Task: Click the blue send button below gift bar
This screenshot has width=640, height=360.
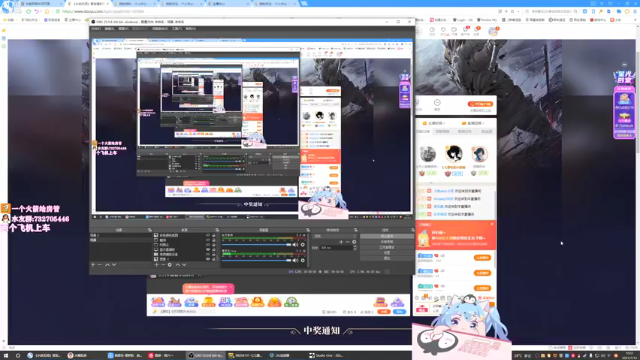Action: click(400, 311)
